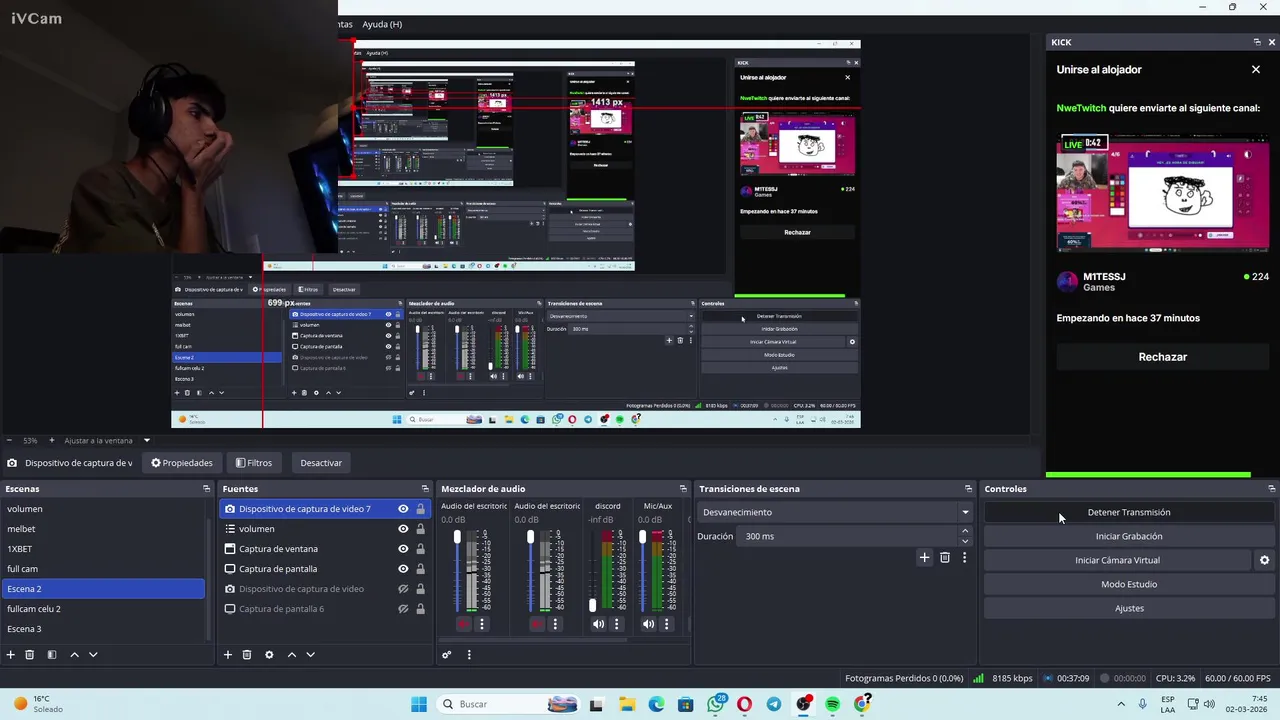This screenshot has height=720, width=1280.
Task: Open scene filters icon in Escenas toolbar
Action: tap(52, 655)
